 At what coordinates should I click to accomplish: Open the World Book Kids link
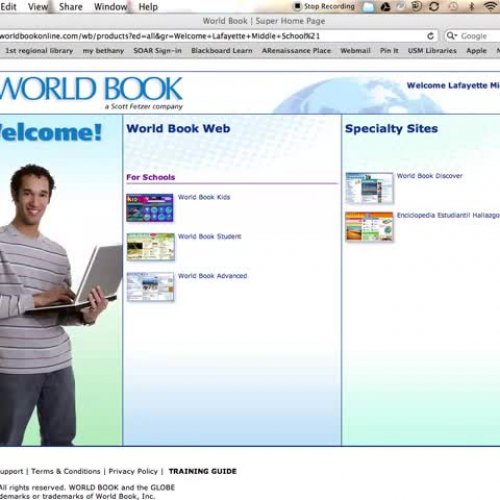click(x=204, y=197)
